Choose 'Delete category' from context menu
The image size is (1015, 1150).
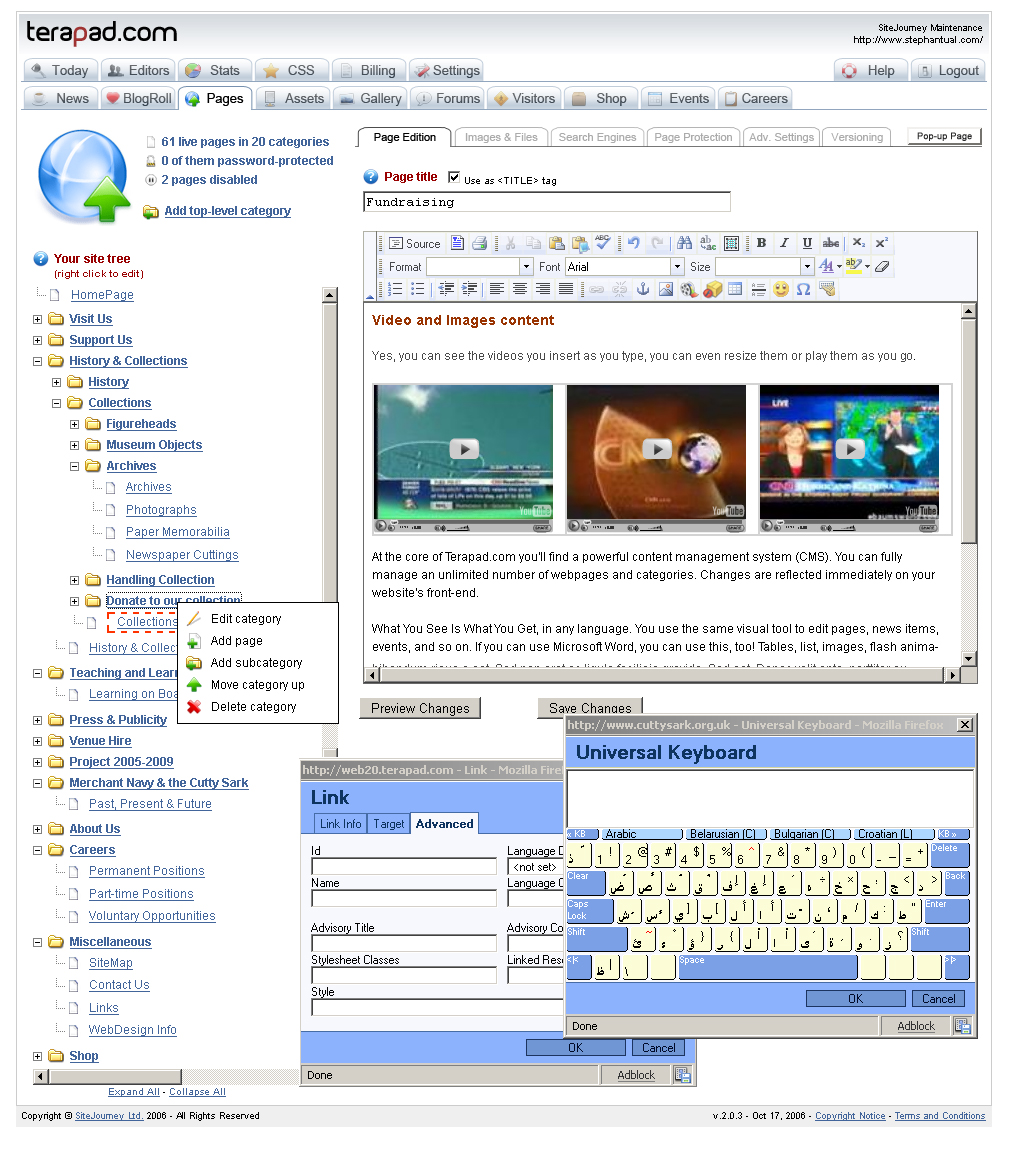pos(253,707)
